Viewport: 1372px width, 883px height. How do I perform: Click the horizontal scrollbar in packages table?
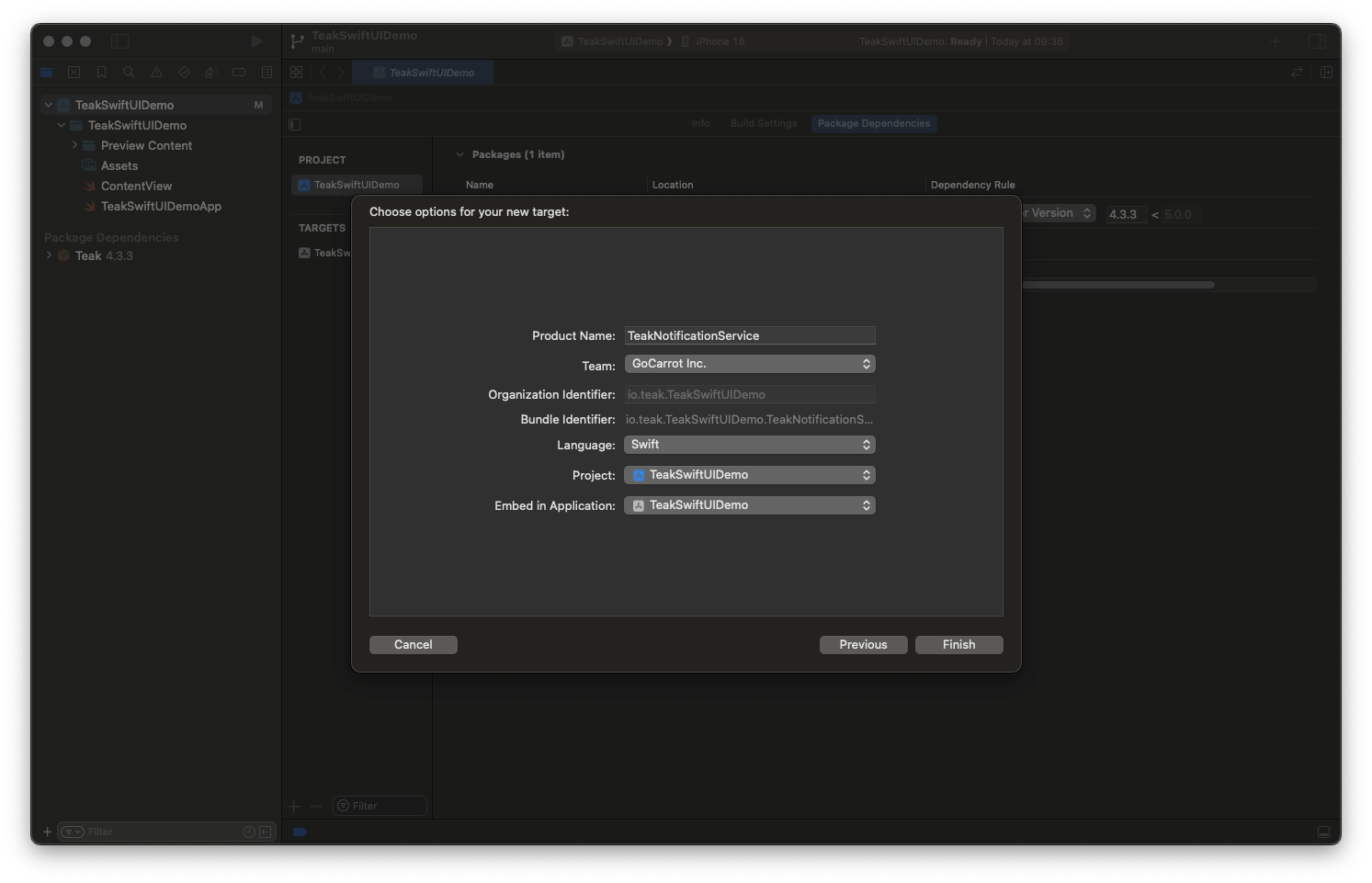(x=1117, y=285)
